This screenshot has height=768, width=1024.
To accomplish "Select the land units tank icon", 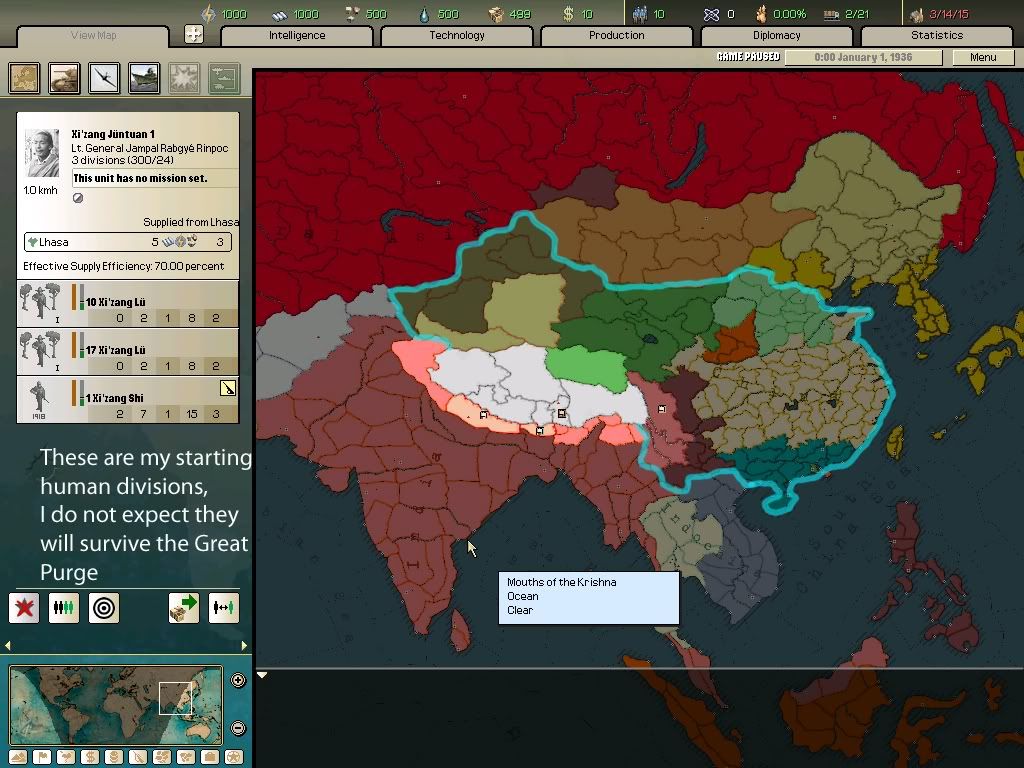I will (64, 78).
